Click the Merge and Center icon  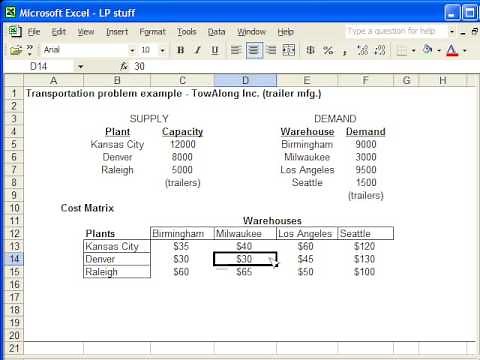(x=289, y=50)
